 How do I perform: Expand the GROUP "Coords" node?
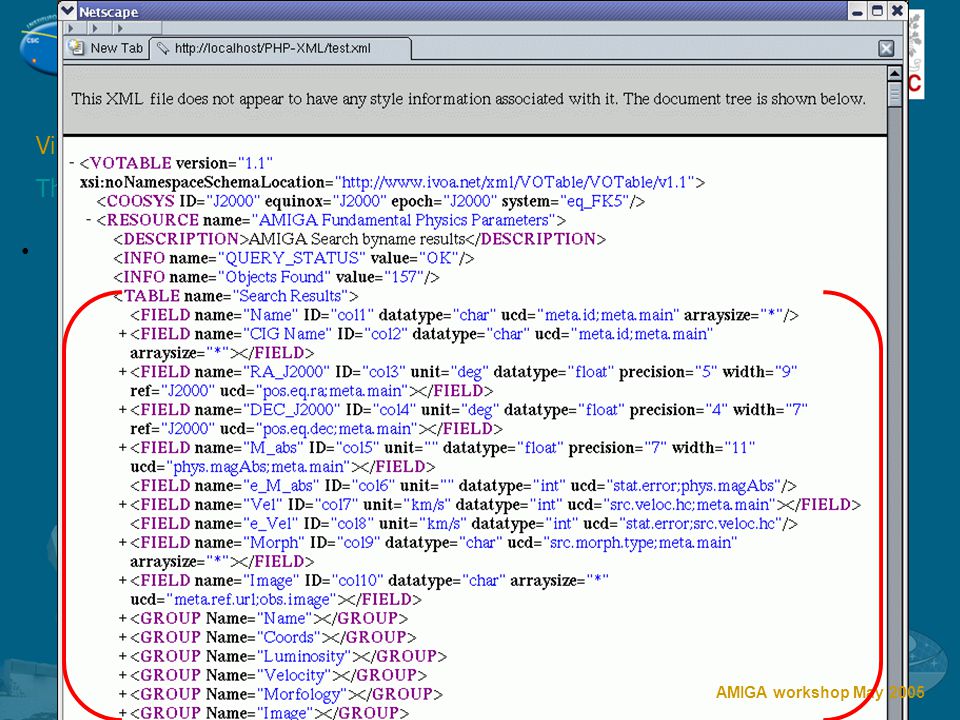click(122, 638)
